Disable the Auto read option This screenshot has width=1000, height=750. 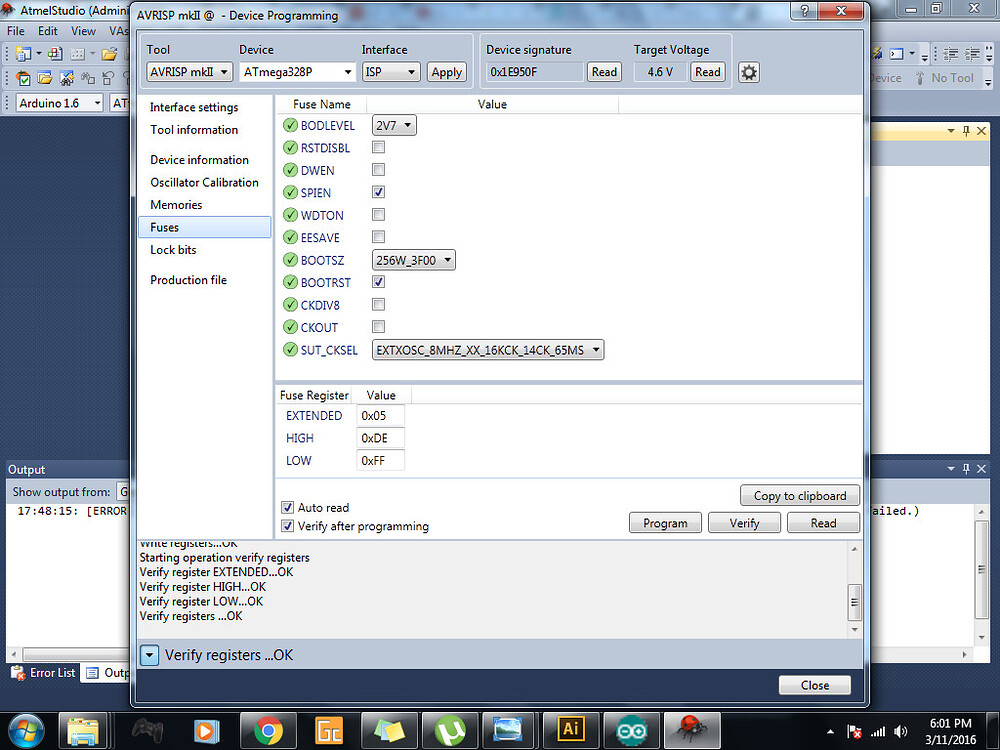287,507
